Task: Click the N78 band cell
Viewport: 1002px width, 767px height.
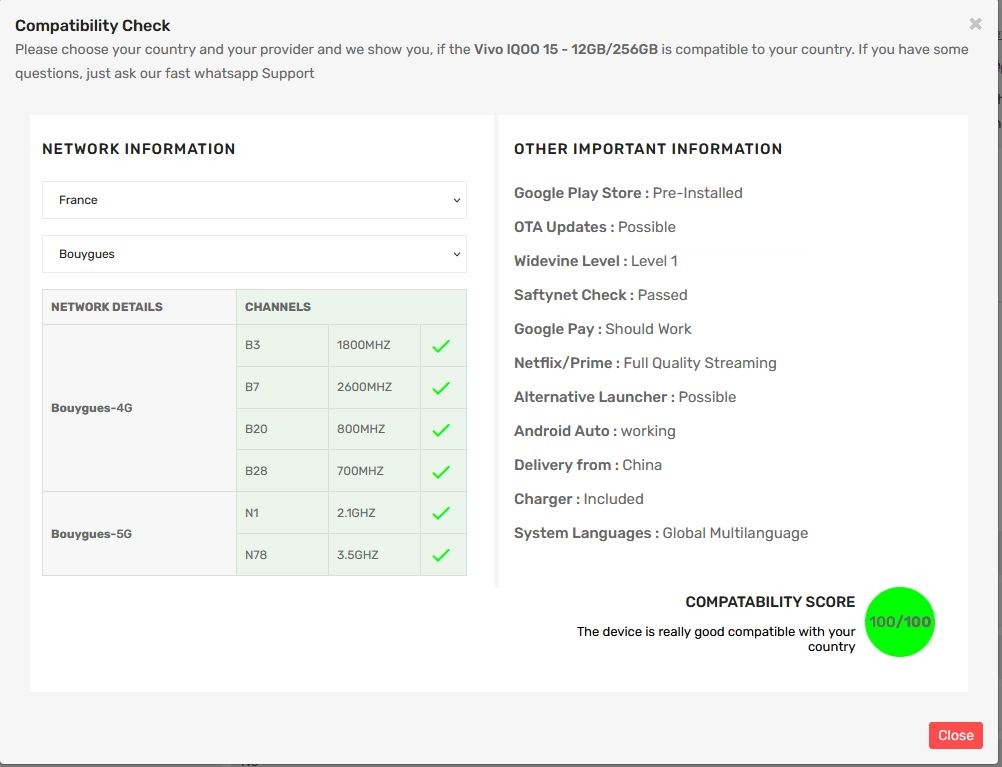Action: (282, 555)
